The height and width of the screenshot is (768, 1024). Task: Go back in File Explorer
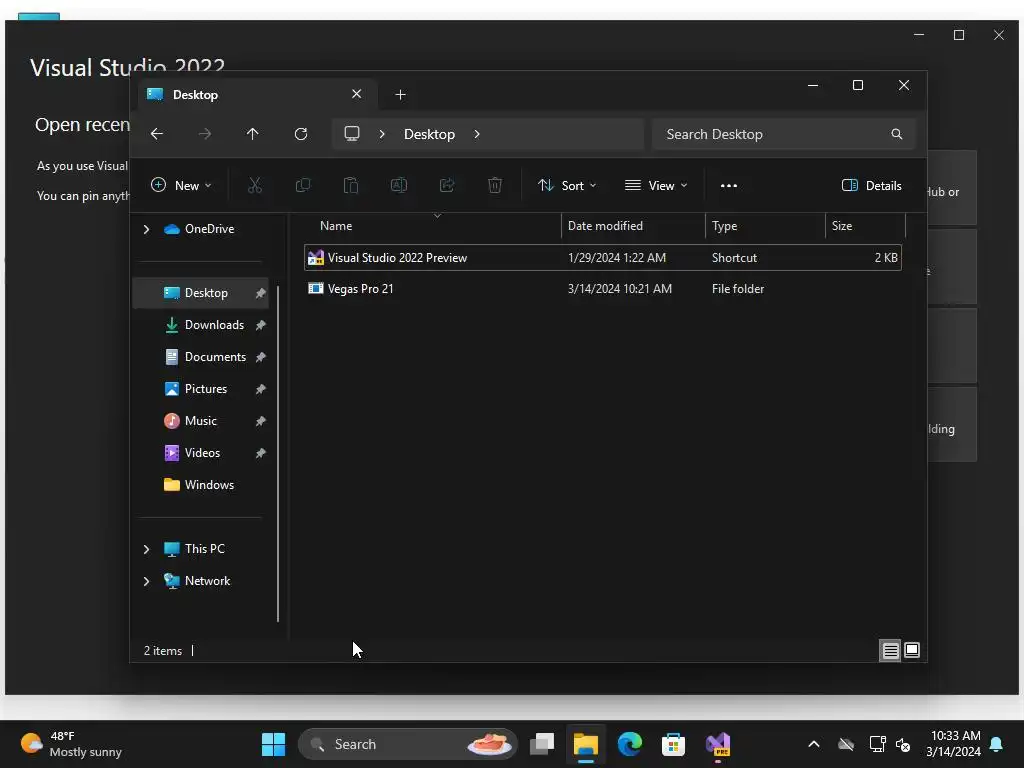pos(157,134)
